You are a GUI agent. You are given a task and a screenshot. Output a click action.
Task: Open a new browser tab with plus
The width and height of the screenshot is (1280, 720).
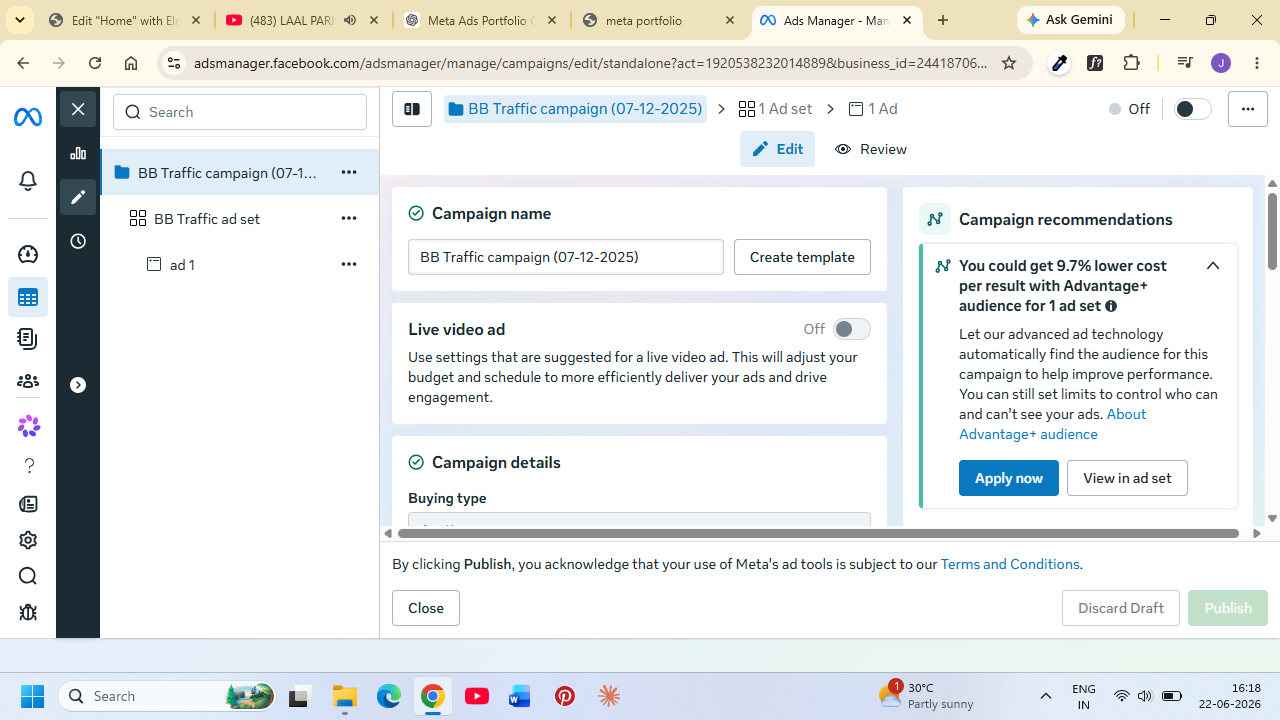943,20
